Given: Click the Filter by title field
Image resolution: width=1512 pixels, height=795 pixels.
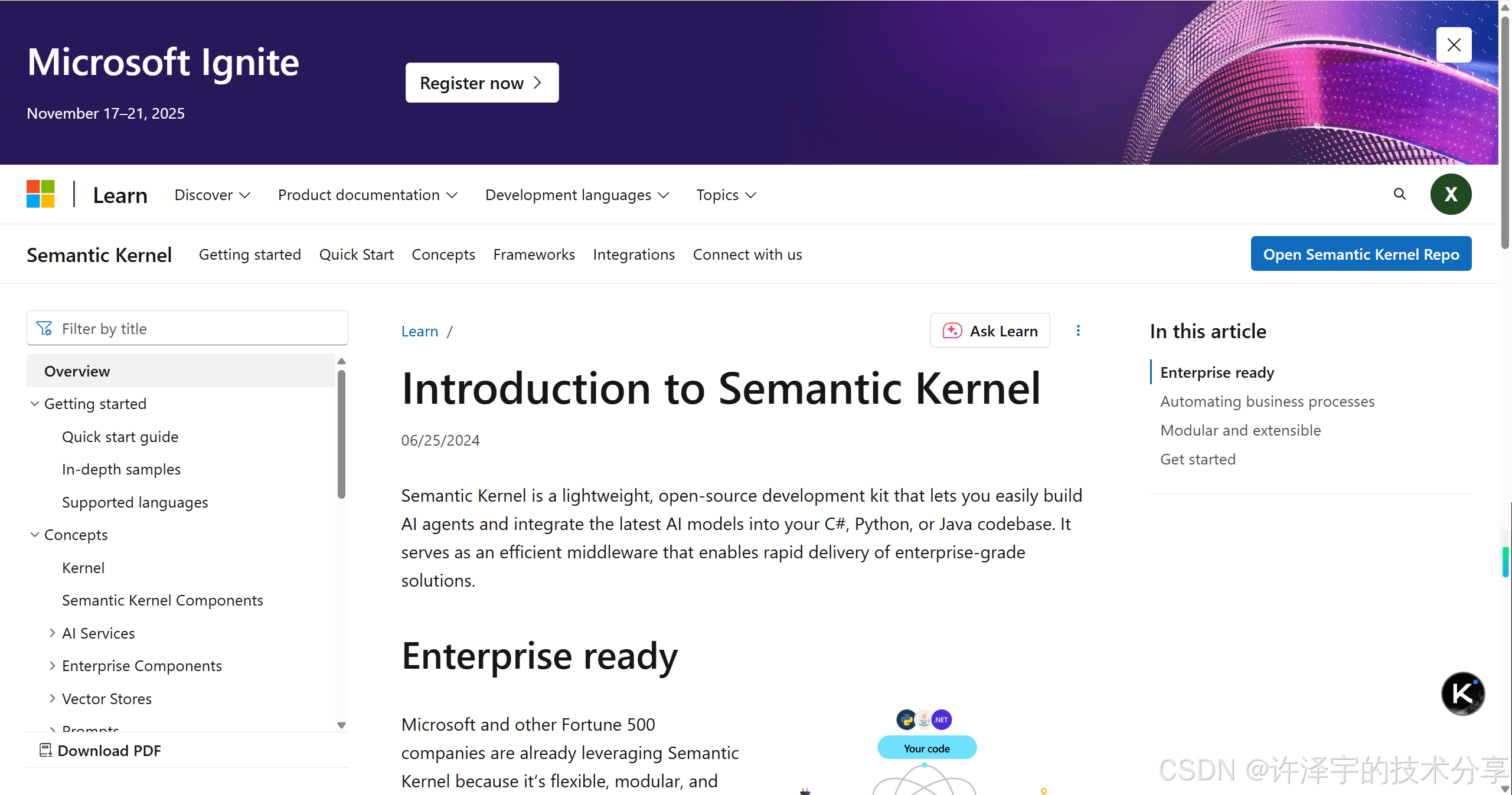Looking at the screenshot, I should 187,328.
